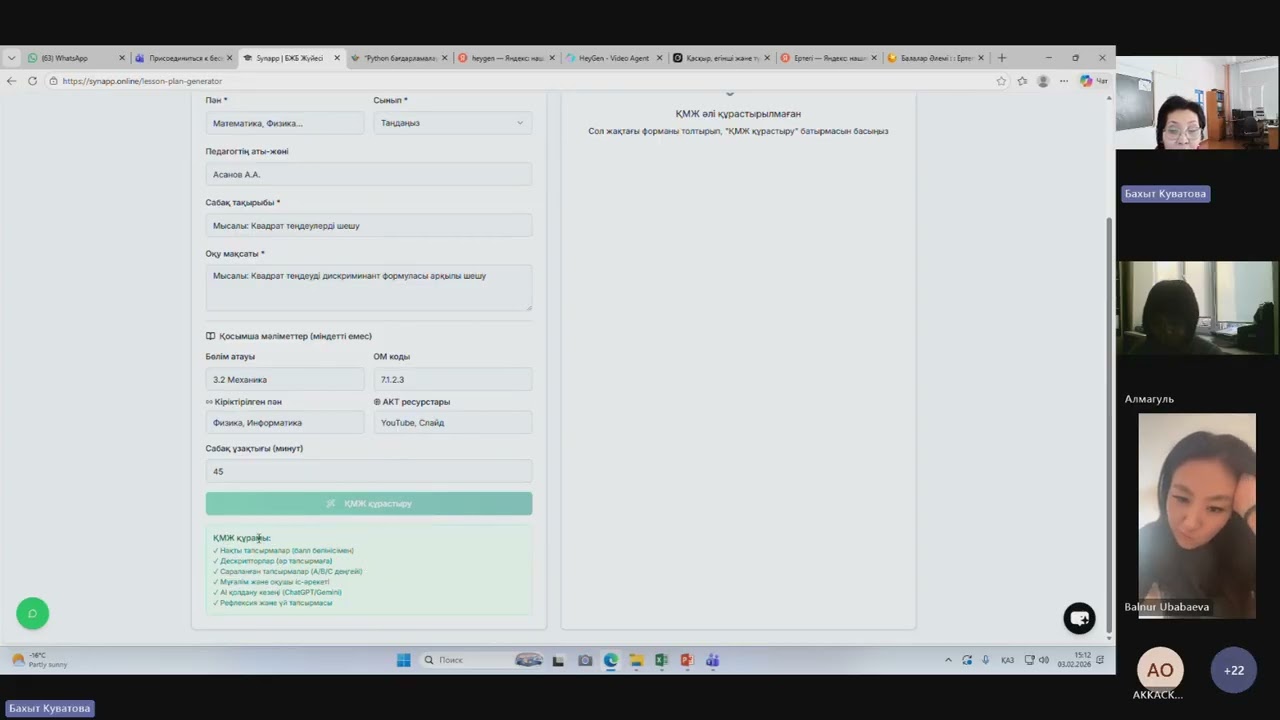Open the volume tray icon
Image resolution: width=1280 pixels, height=720 pixels.
[1044, 660]
